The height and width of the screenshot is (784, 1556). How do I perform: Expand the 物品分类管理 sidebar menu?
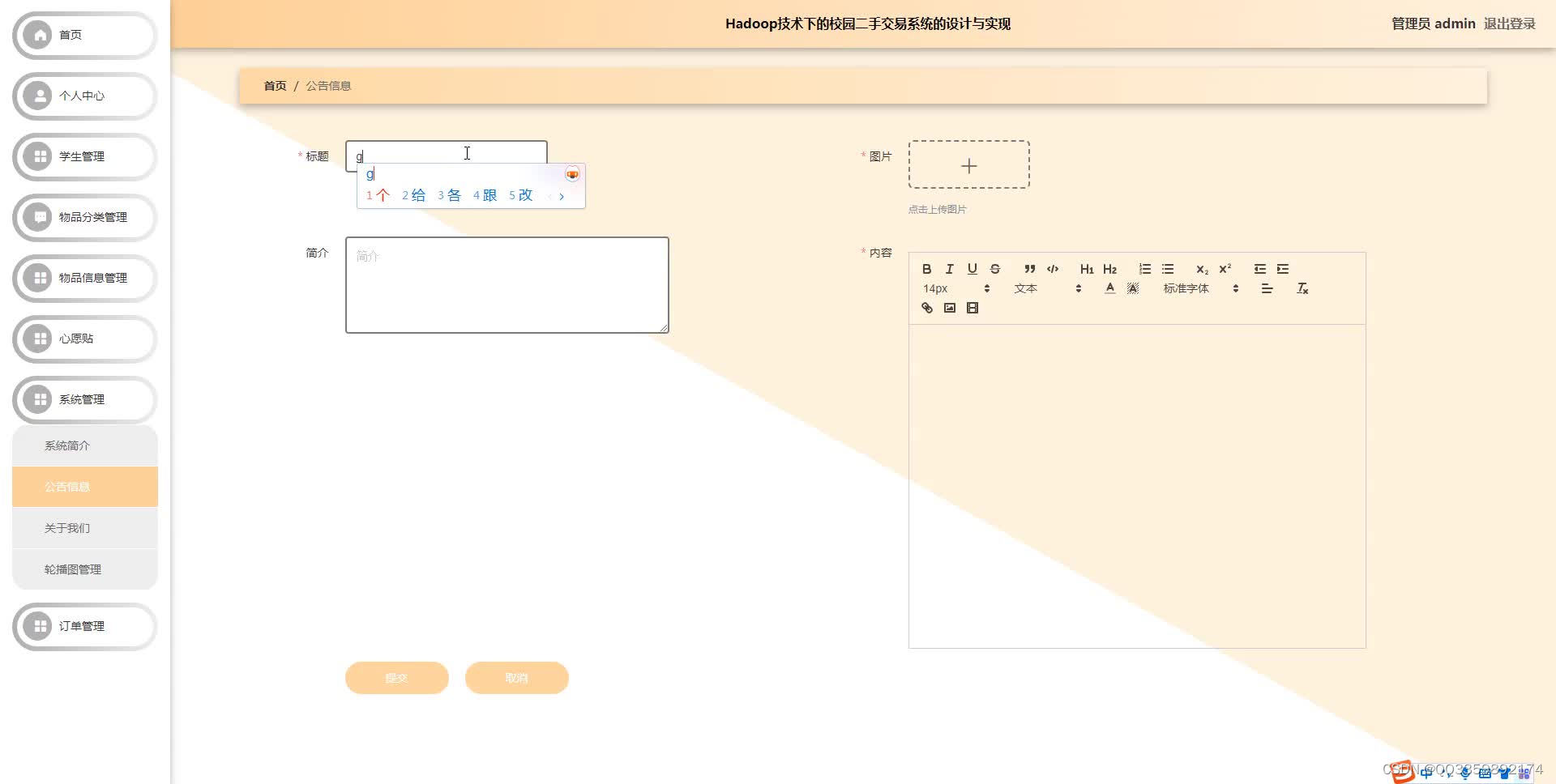pos(84,217)
